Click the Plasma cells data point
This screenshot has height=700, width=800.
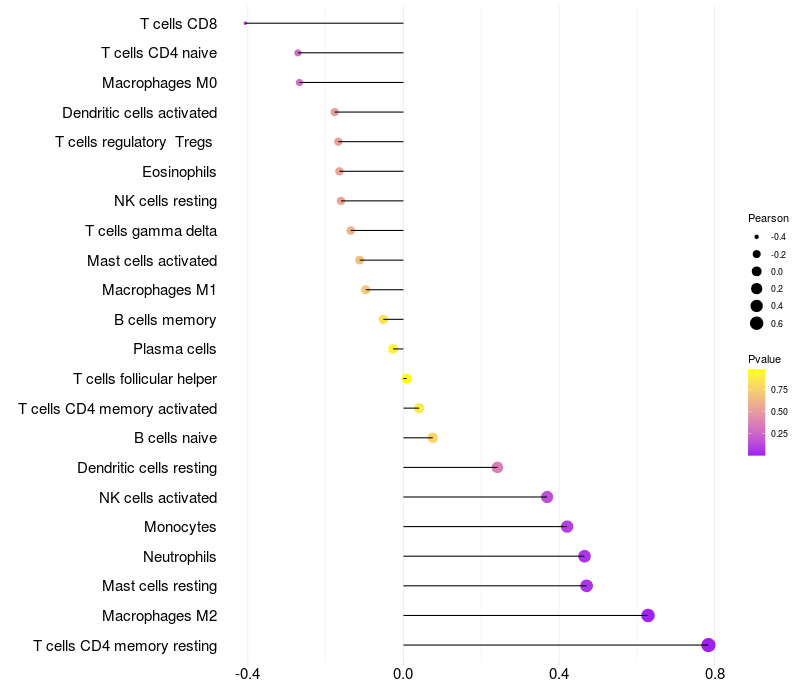pos(393,349)
